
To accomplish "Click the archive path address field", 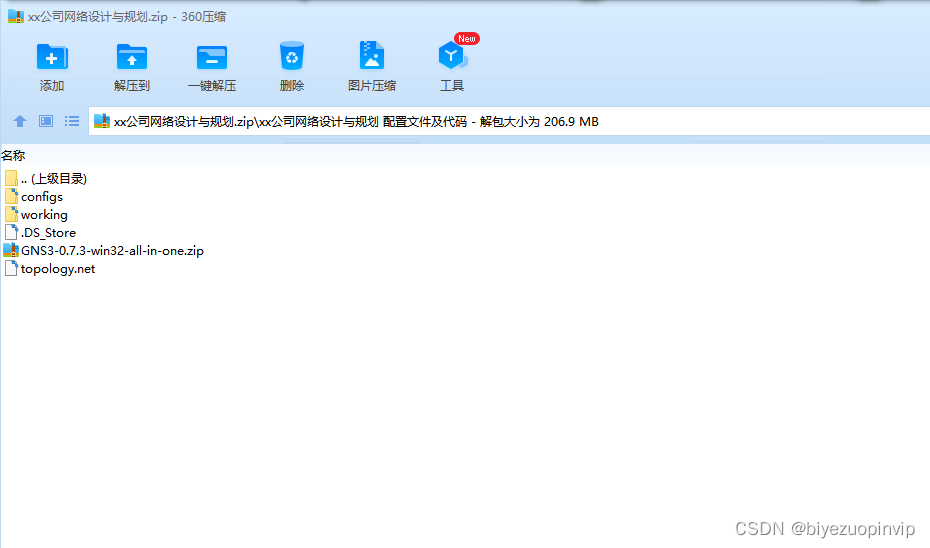I will pyautogui.click(x=509, y=122).
